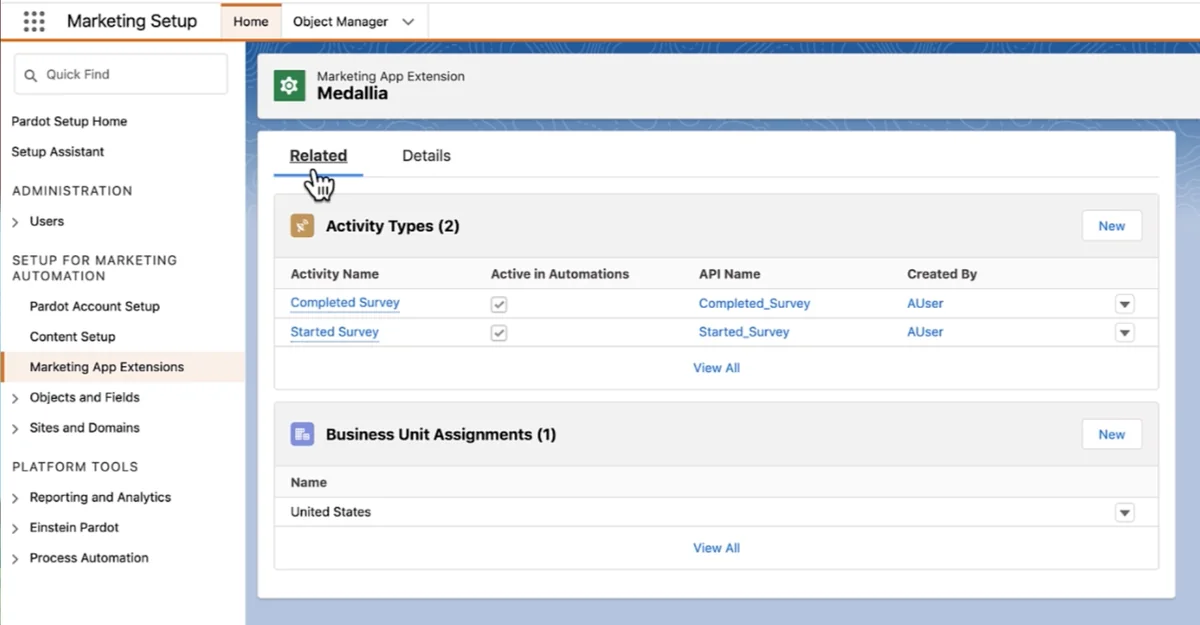Expand the Users tree item
The image size is (1200, 625).
coord(15,222)
